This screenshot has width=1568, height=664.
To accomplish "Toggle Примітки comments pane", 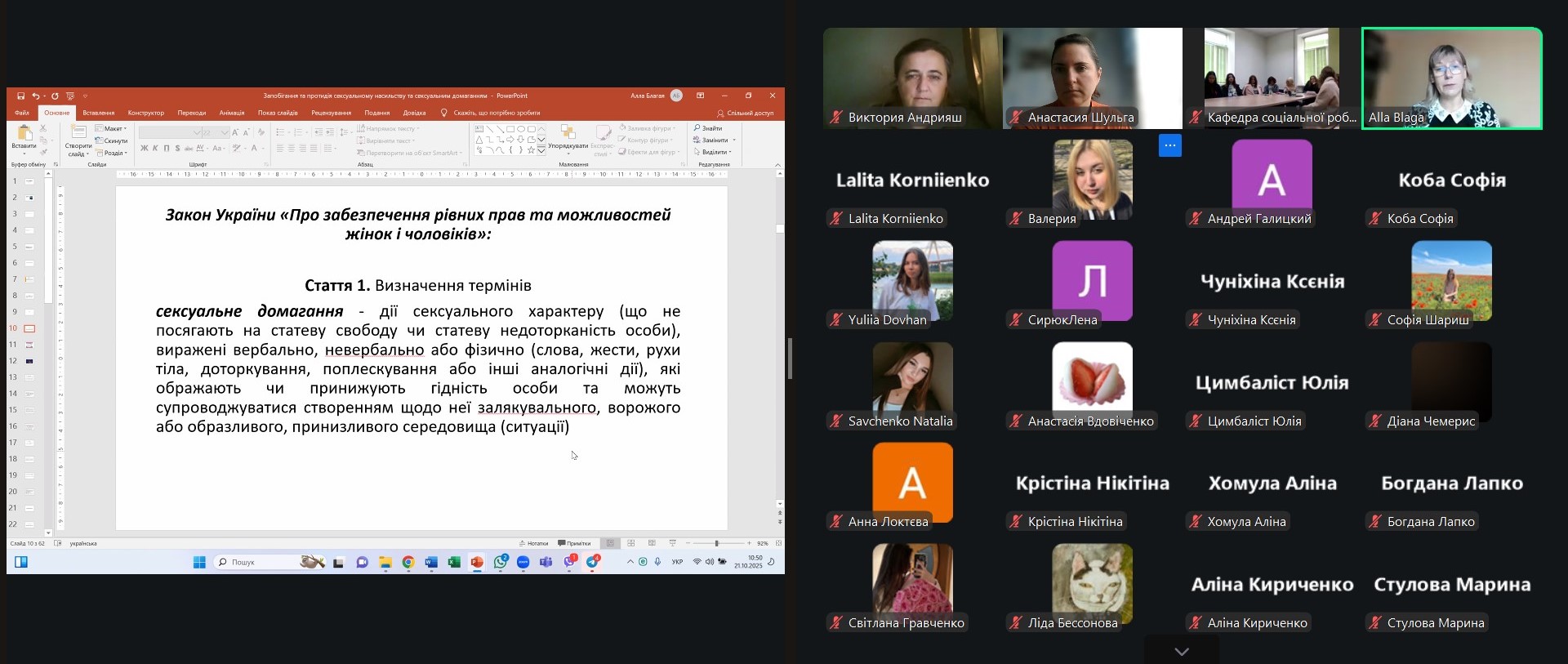I will click(x=574, y=543).
